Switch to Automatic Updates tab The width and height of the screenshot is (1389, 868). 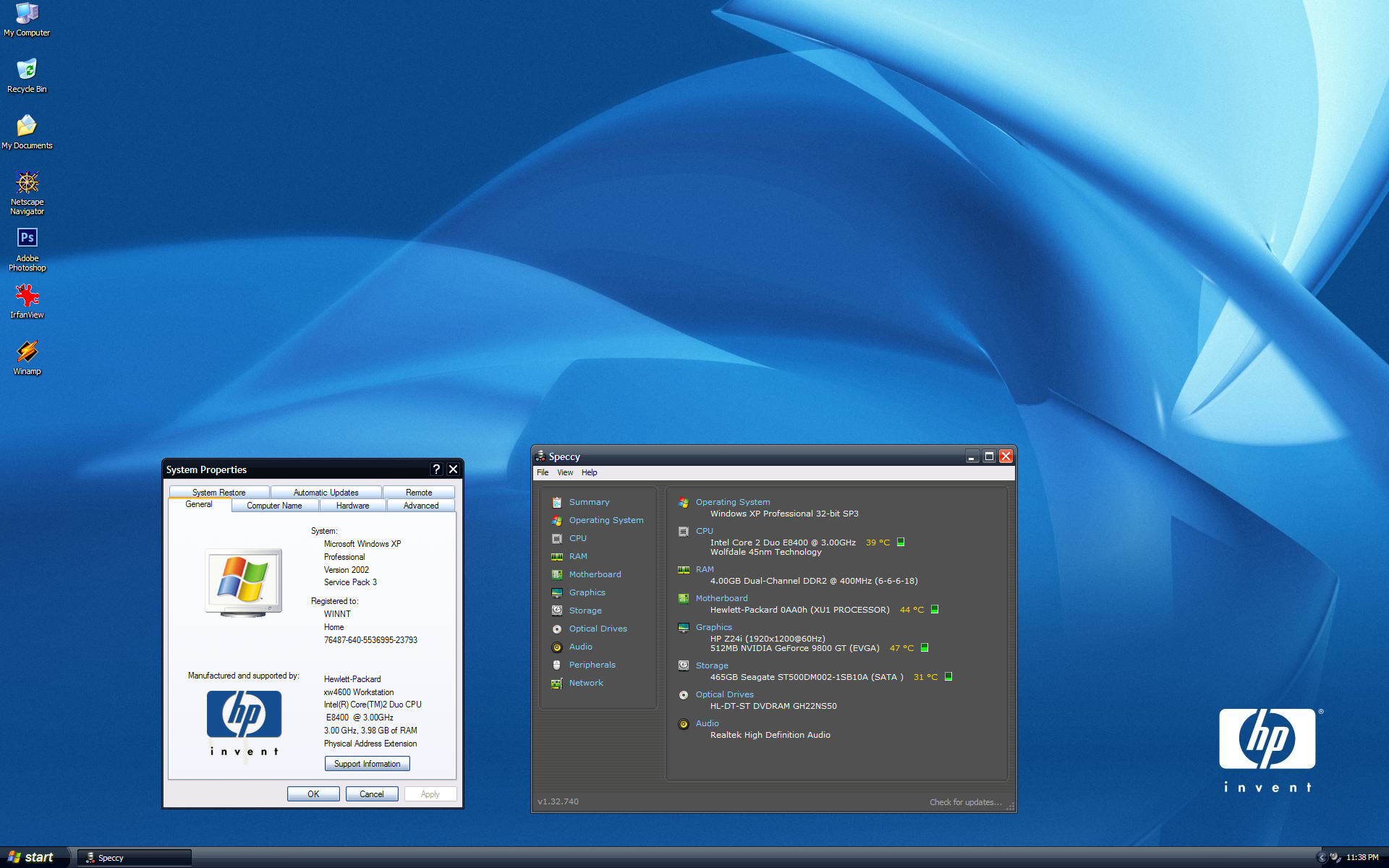pyautogui.click(x=326, y=493)
